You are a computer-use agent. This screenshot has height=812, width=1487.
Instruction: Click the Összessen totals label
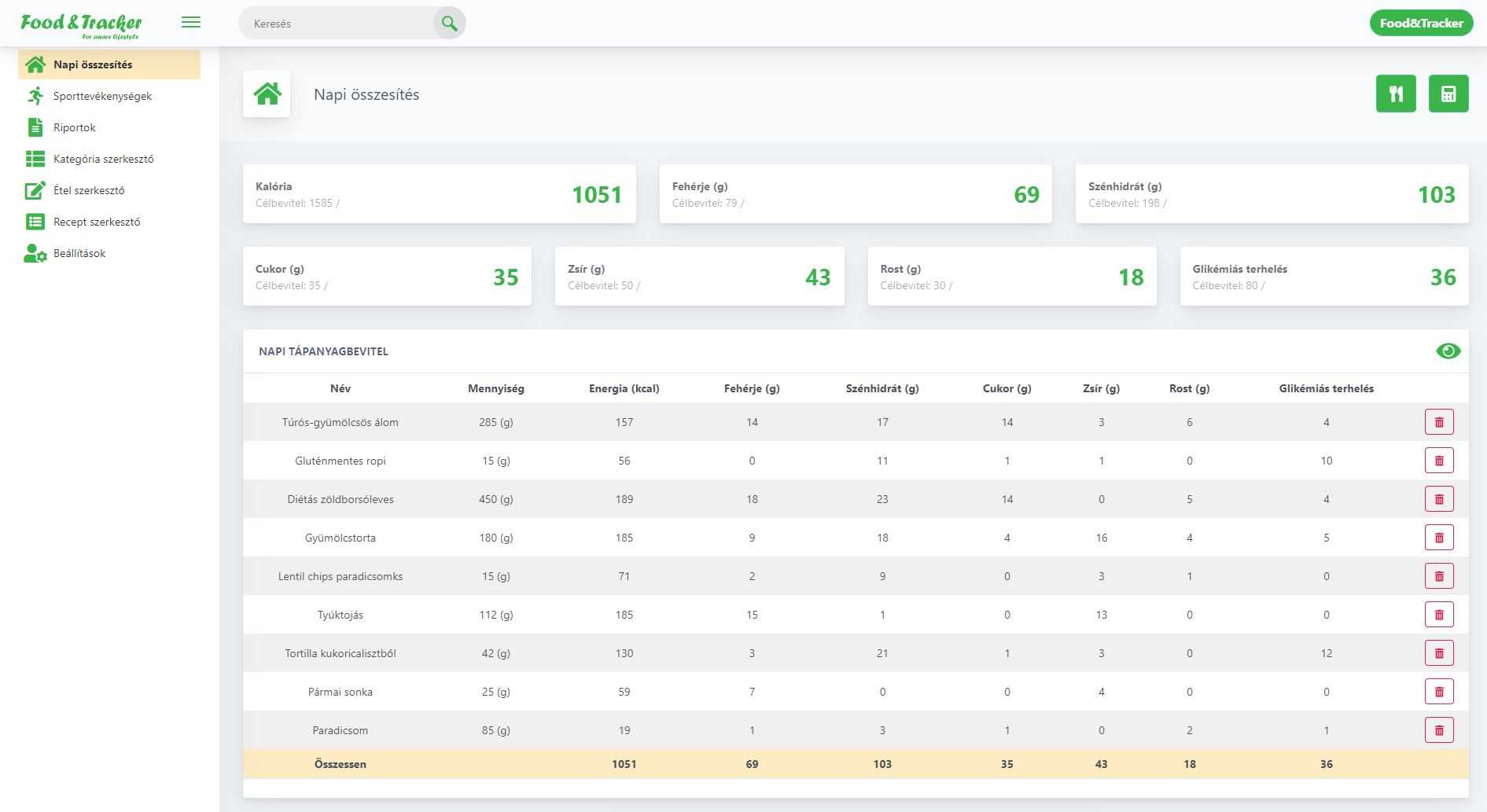340,764
